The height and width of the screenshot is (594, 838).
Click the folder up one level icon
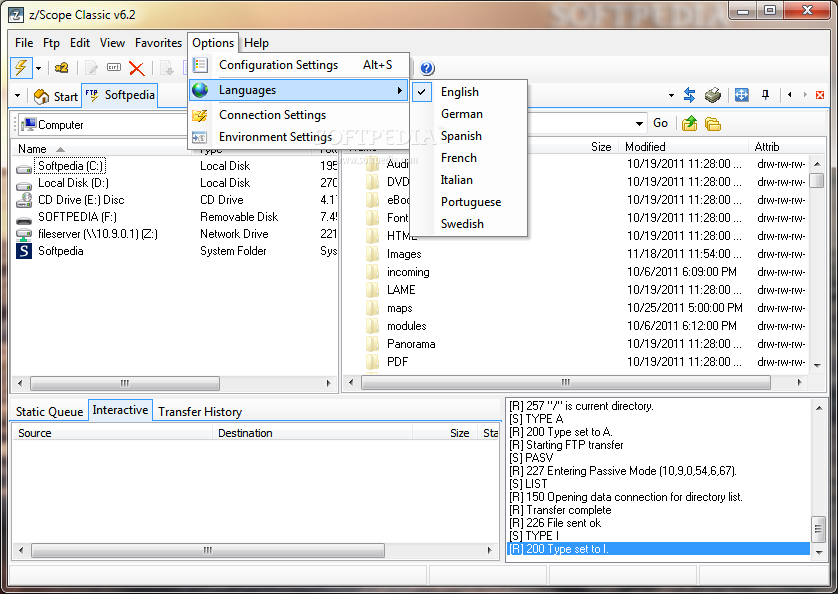(690, 124)
